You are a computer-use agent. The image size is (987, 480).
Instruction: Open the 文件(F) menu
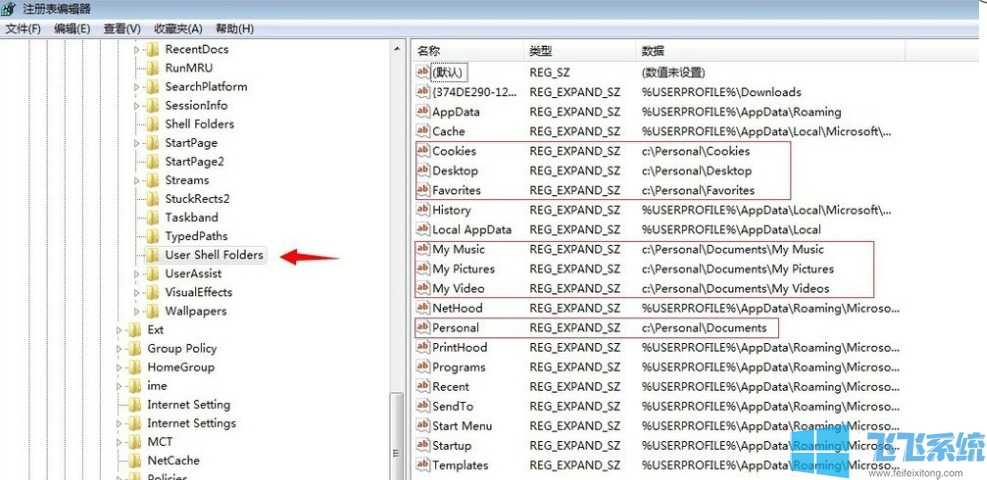coord(23,29)
